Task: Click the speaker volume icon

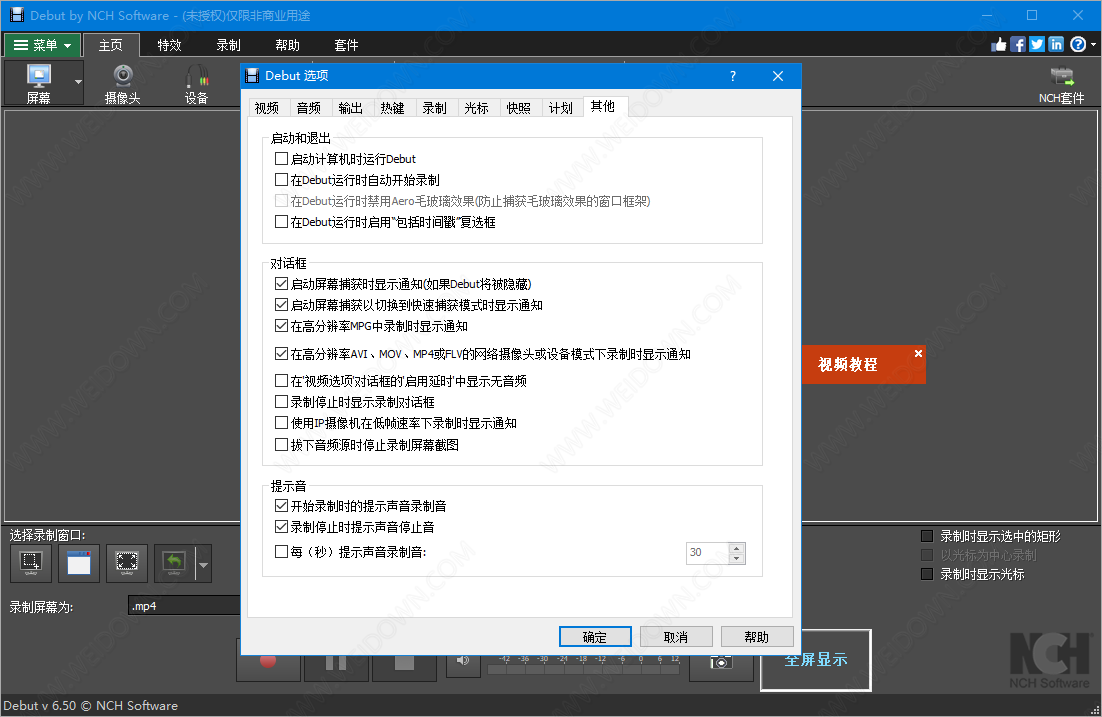Action: click(463, 661)
